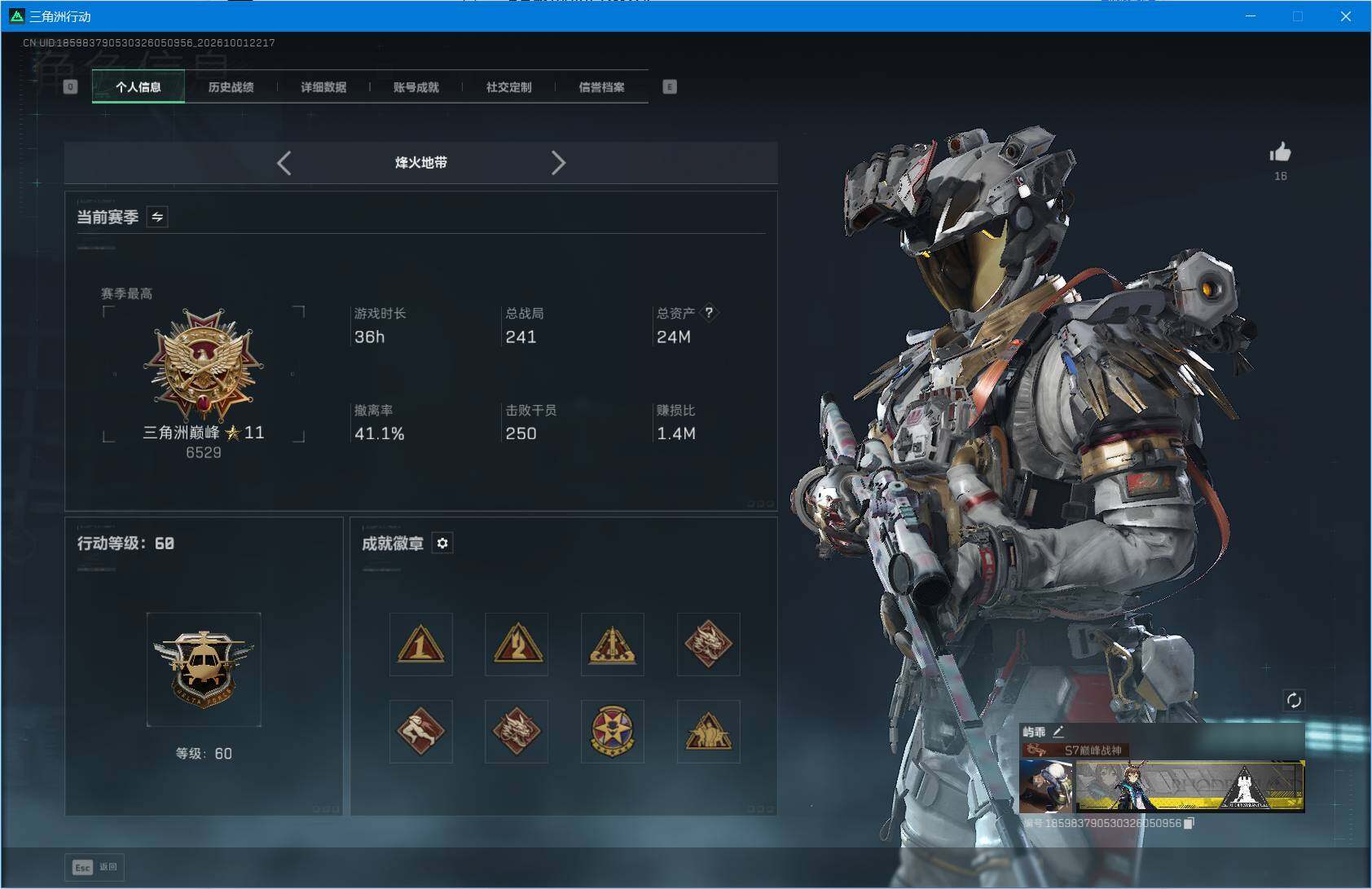Click the anime character name card banner
The width and height of the screenshot is (1372, 889).
click(x=1190, y=786)
